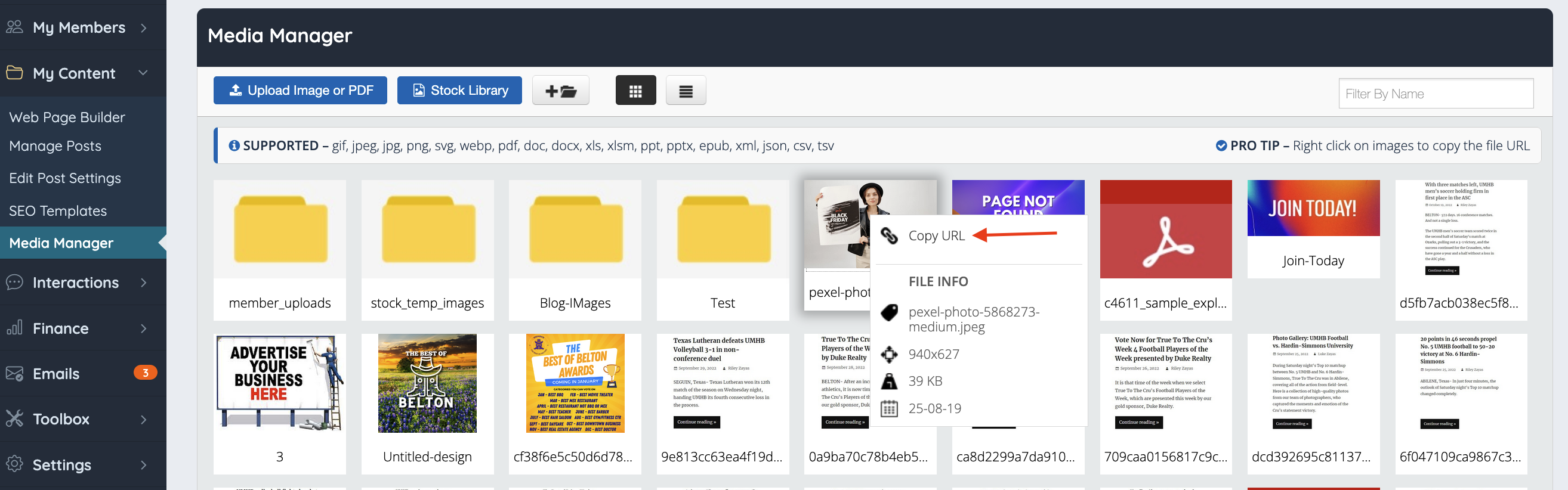1568x490 pixels.
Task: Open Edit Post Settings
Action: click(x=65, y=178)
